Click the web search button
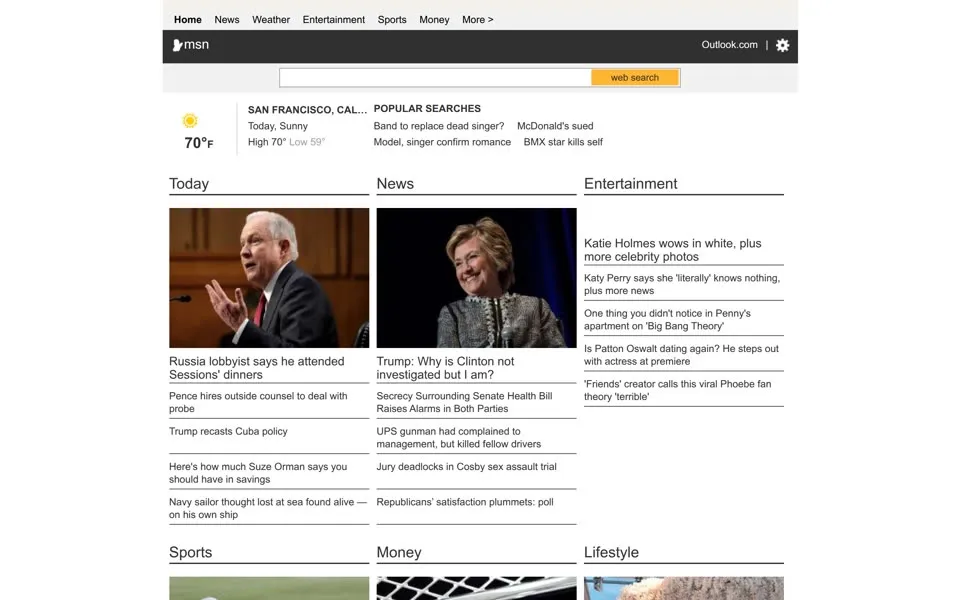This screenshot has height=600, width=960. 635,78
